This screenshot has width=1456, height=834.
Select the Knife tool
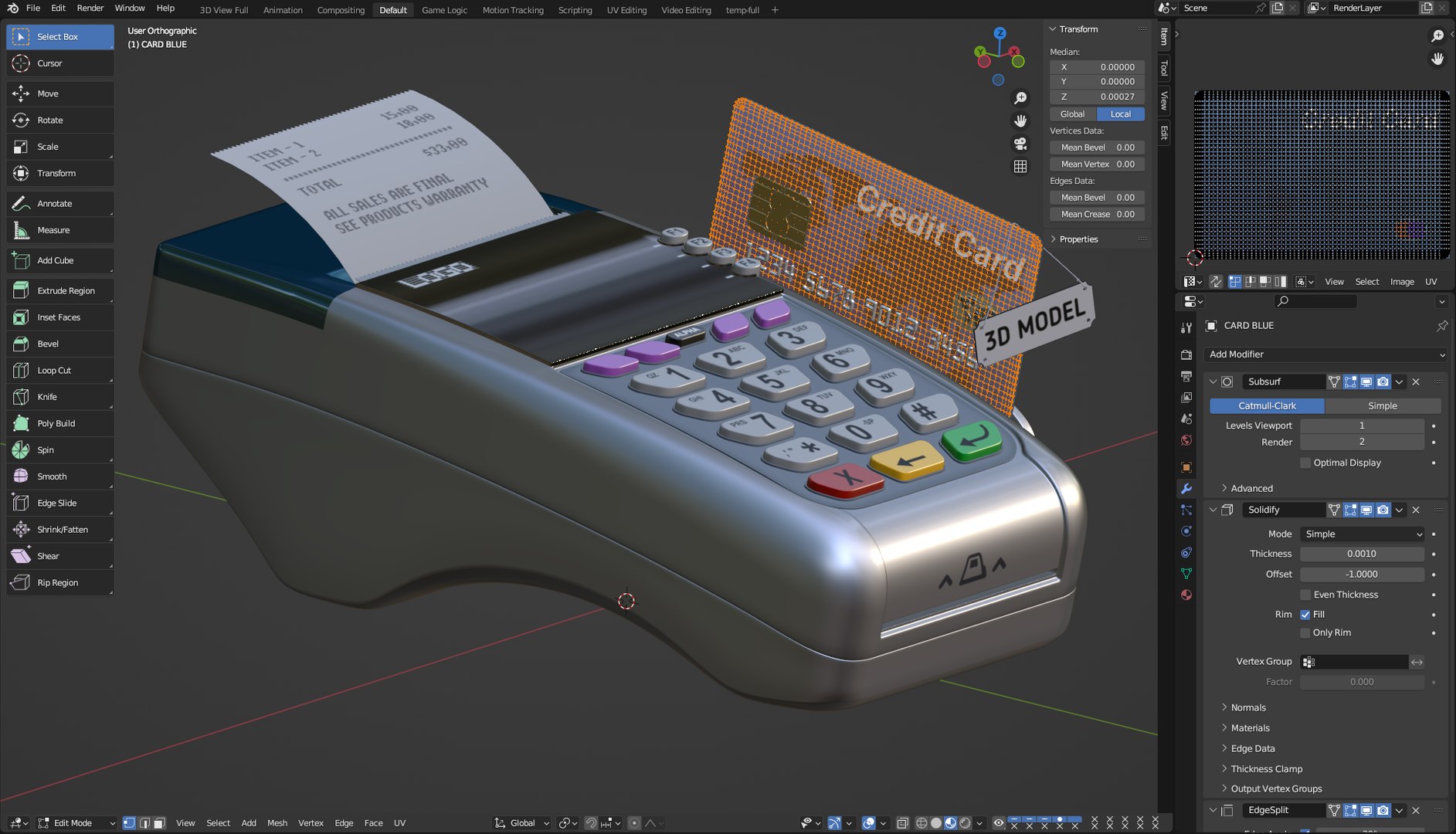click(x=60, y=397)
